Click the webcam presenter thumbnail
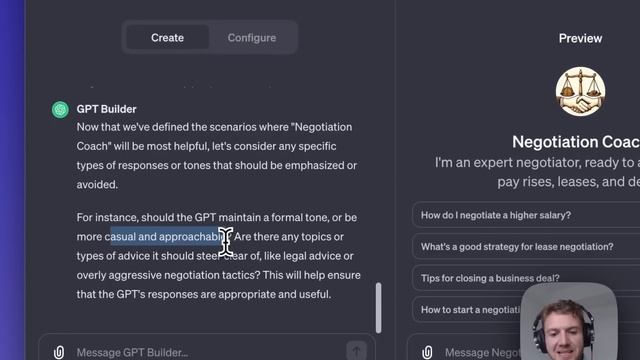640x360 pixels. pos(569,322)
